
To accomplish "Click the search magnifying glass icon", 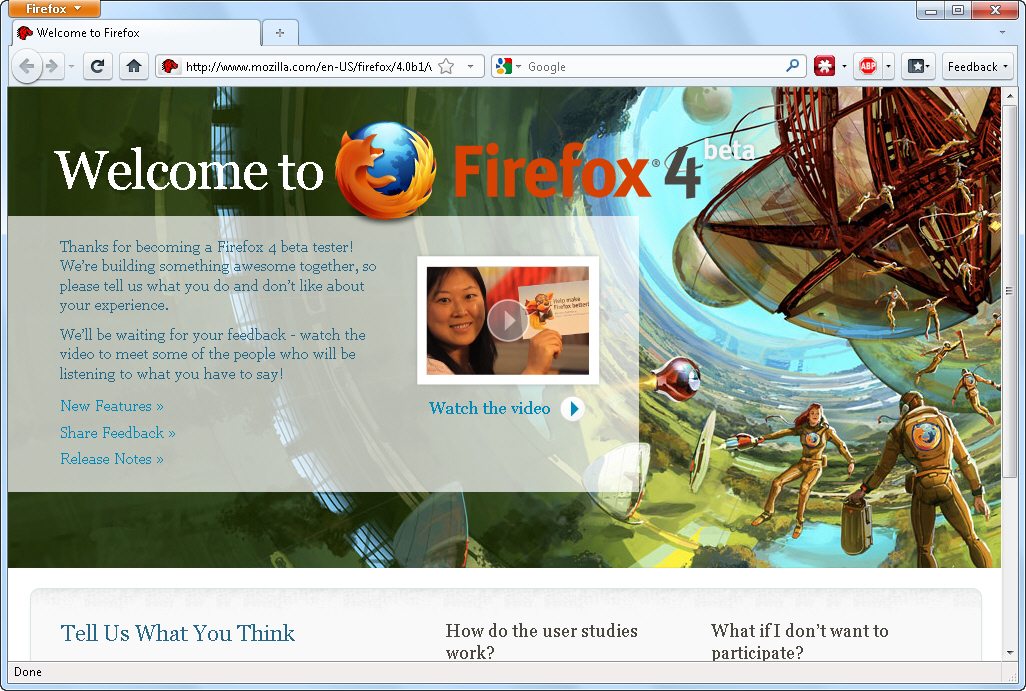I will [793, 67].
